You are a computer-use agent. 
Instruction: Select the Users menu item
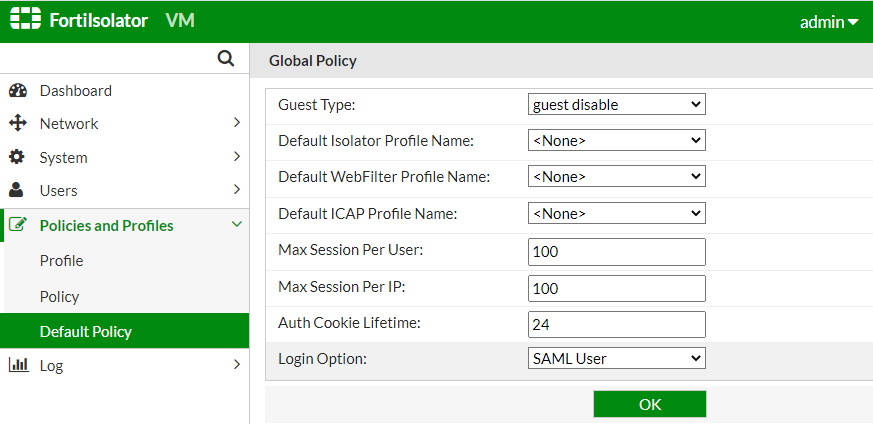pos(125,191)
